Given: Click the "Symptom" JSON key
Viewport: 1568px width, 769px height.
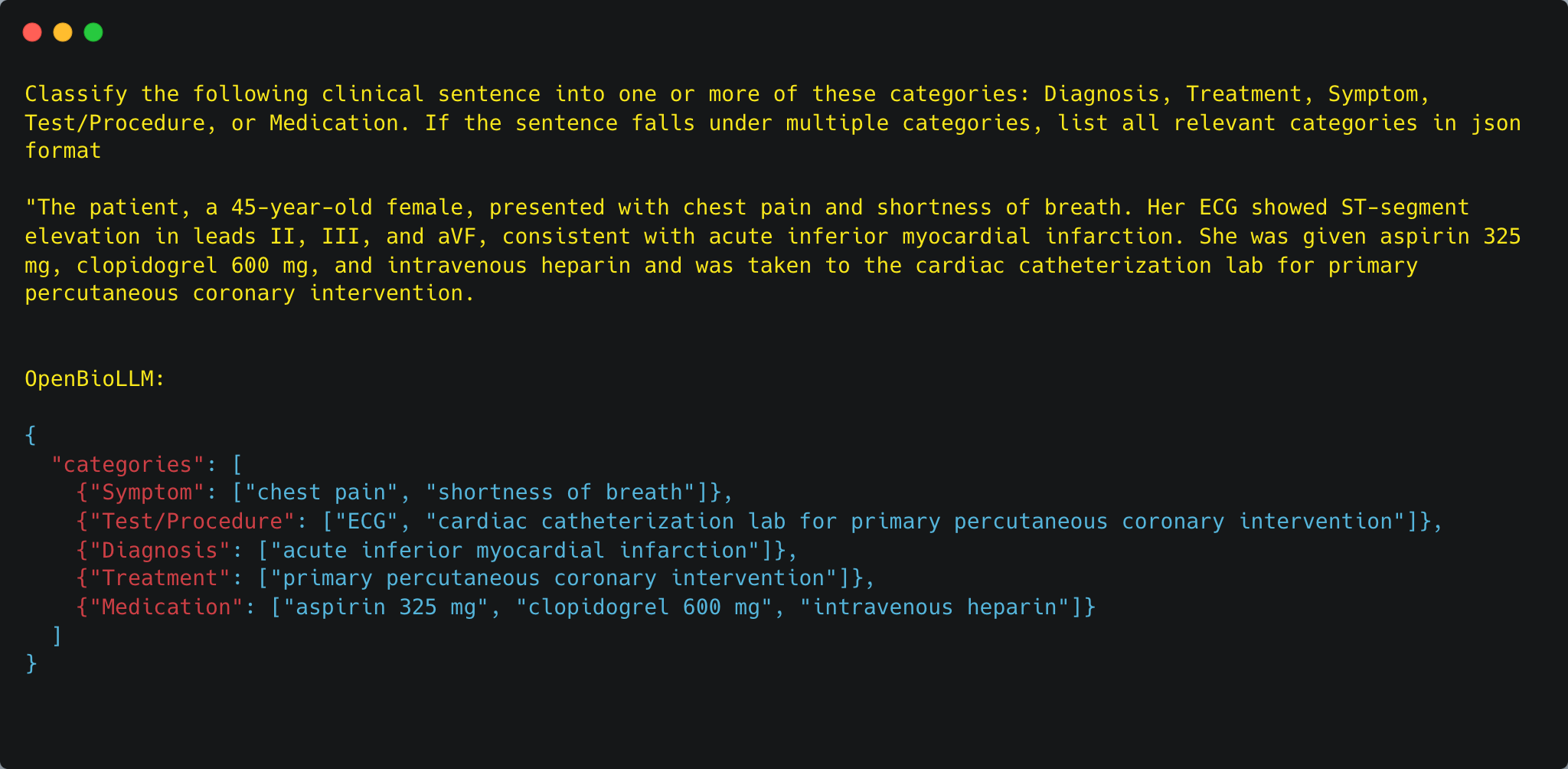Looking at the screenshot, I should click(x=147, y=492).
